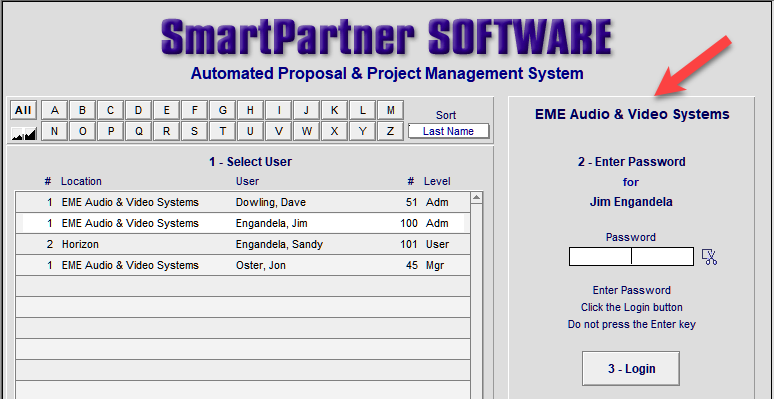Filter users by letter R
Viewport: 774px width, 399px height.
[x=167, y=131]
